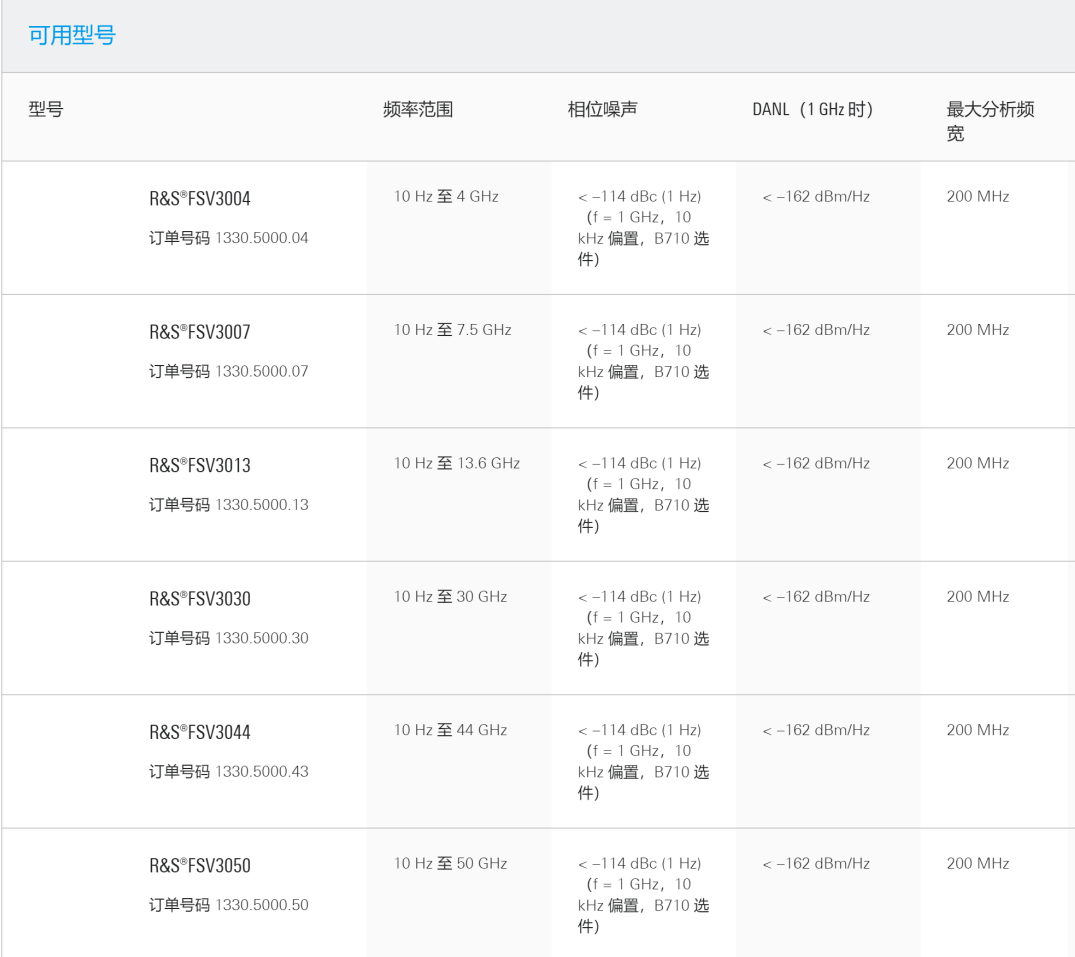The width and height of the screenshot is (1075, 957).
Task: Click the DANL (1 GHz 时) column header
Action: [x=812, y=109]
